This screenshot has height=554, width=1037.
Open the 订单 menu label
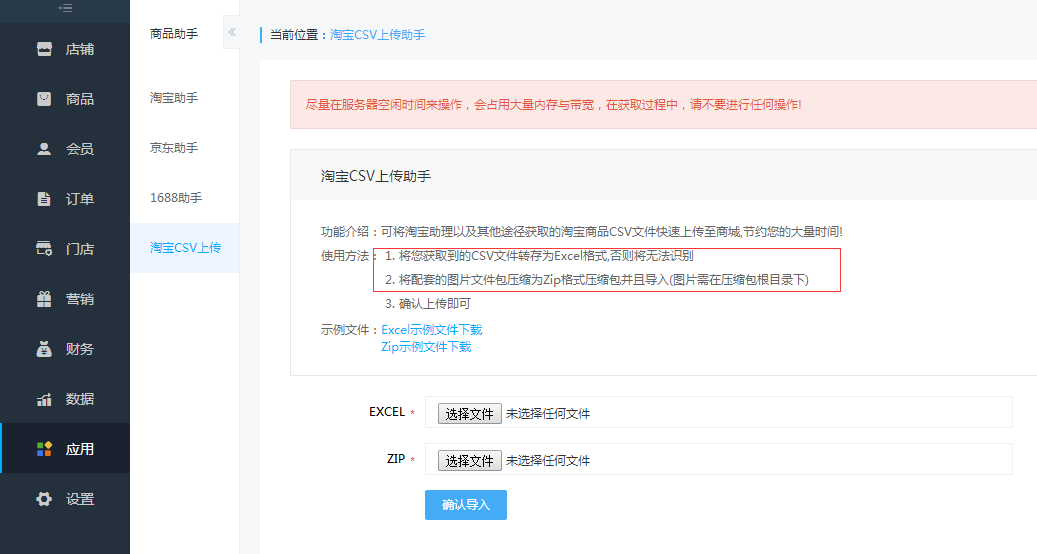pyautogui.click(x=79, y=199)
